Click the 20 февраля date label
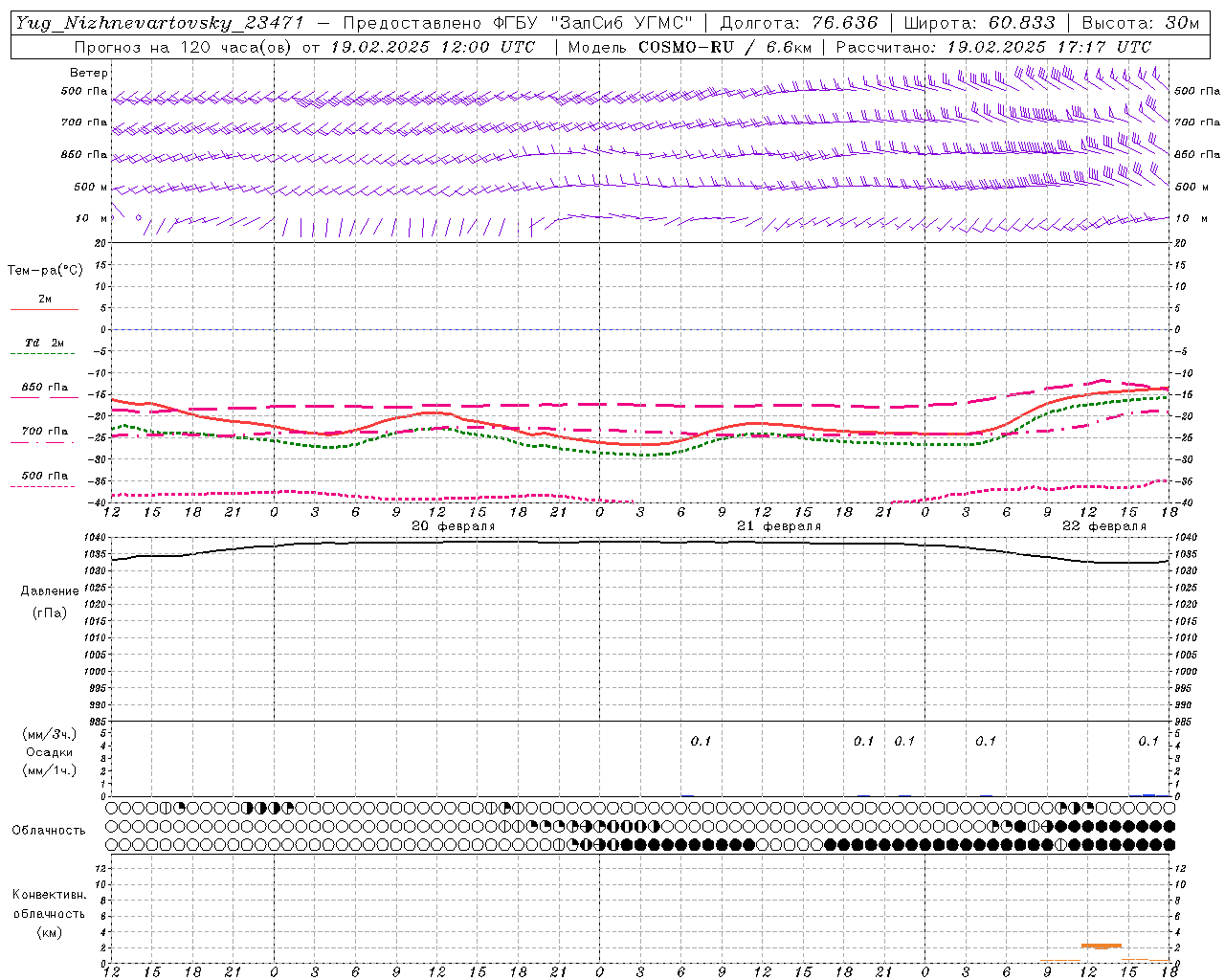 tap(454, 526)
